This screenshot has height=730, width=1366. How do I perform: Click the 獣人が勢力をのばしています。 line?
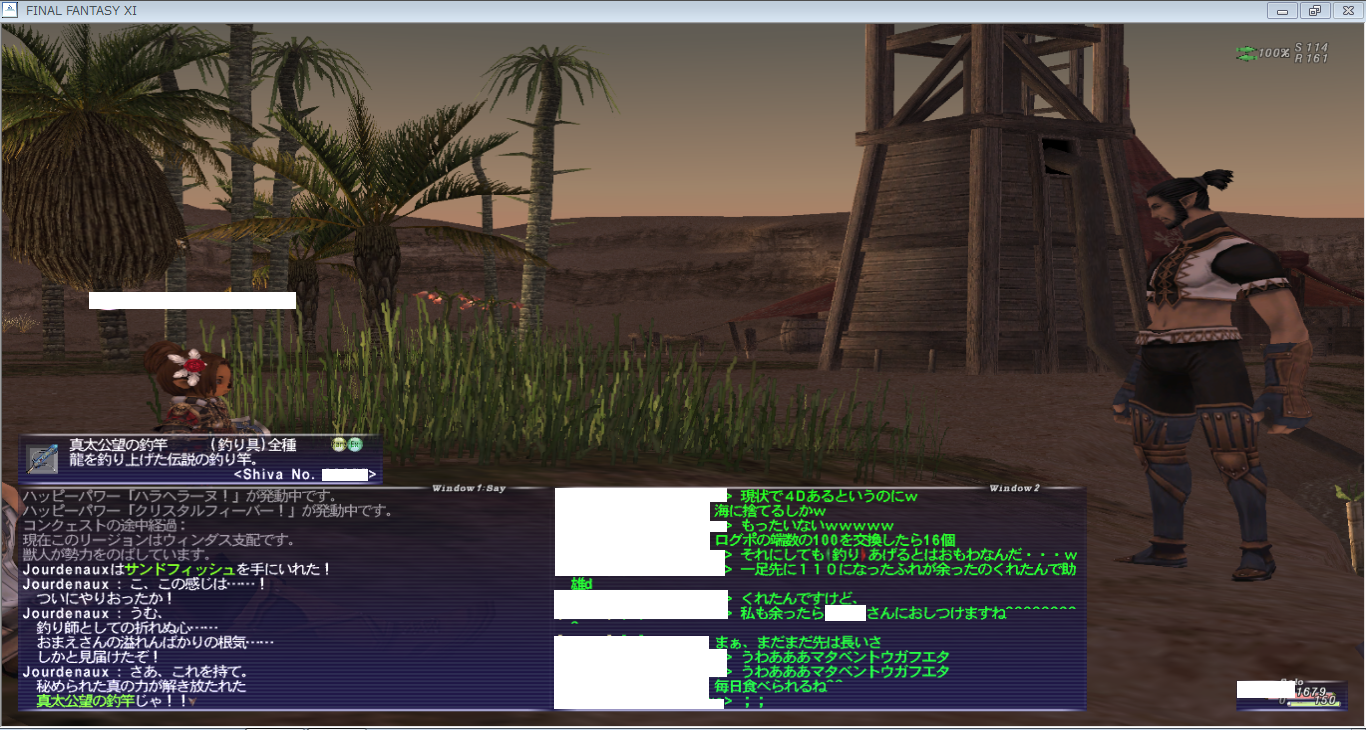click(x=116, y=555)
